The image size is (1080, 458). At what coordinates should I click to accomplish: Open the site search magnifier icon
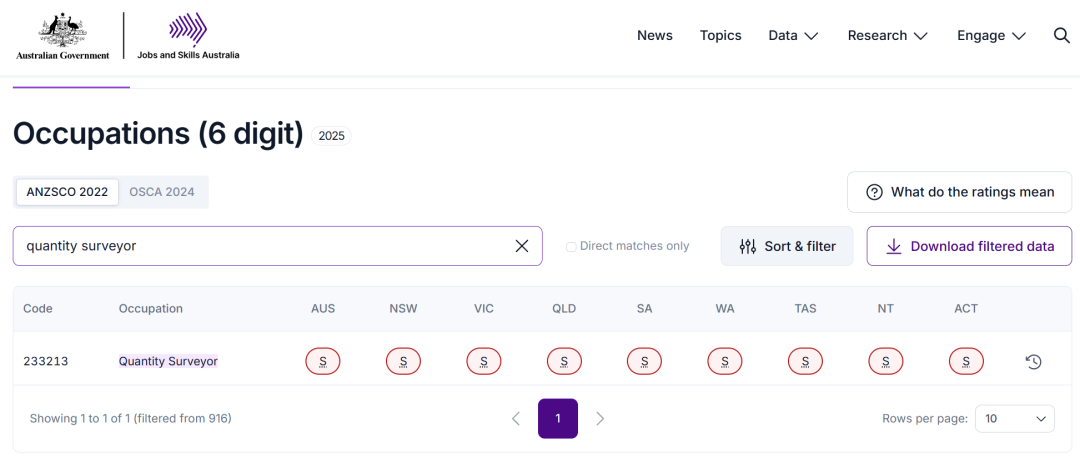point(1062,35)
